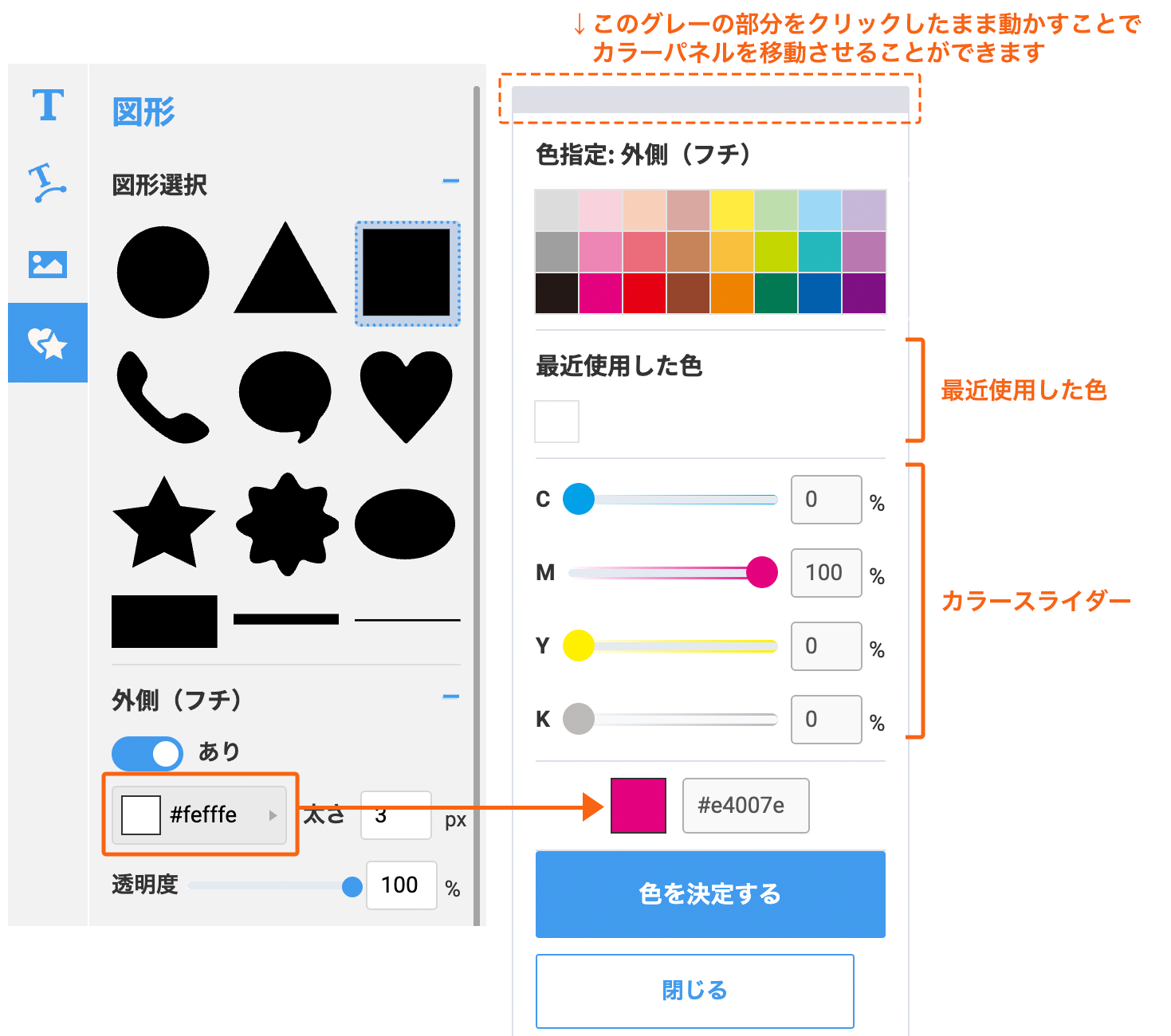Click the 色を決定する button

(710, 894)
